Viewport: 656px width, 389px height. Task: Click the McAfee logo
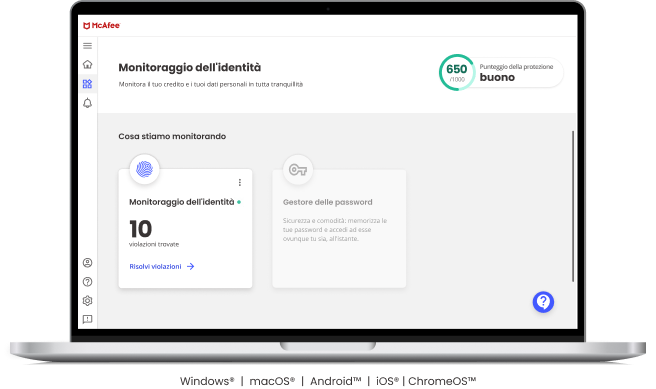tap(101, 26)
